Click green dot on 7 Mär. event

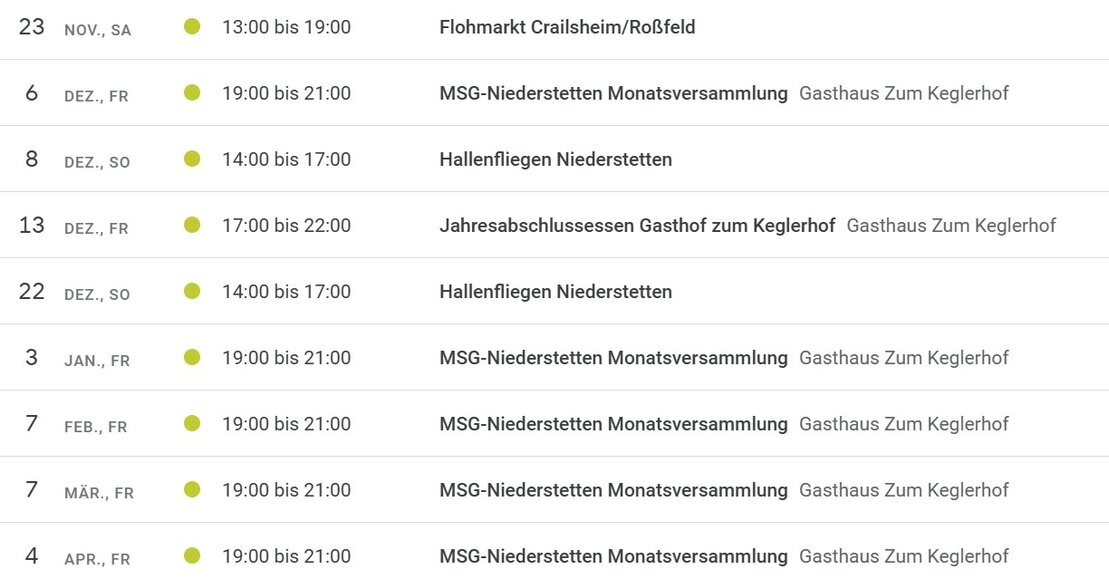[192, 489]
